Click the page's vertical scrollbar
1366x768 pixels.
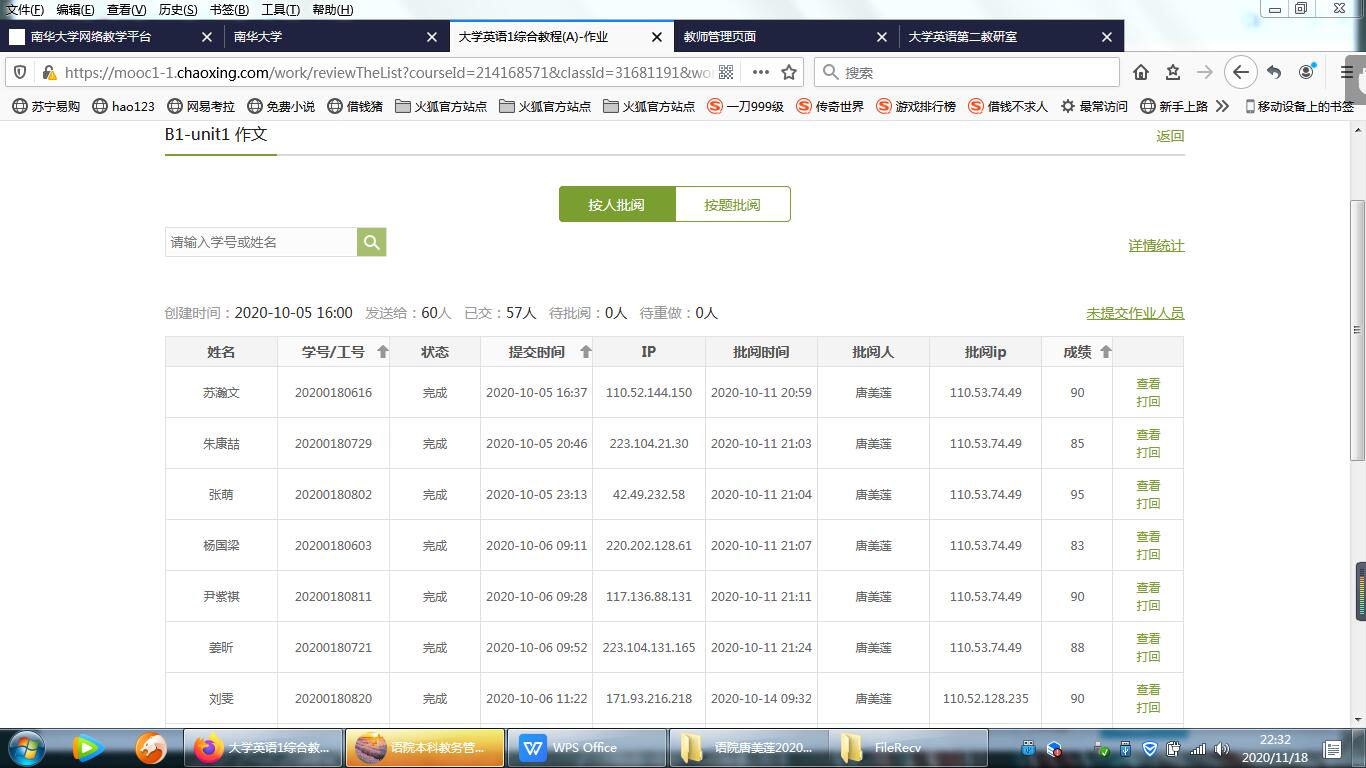click(x=1357, y=400)
